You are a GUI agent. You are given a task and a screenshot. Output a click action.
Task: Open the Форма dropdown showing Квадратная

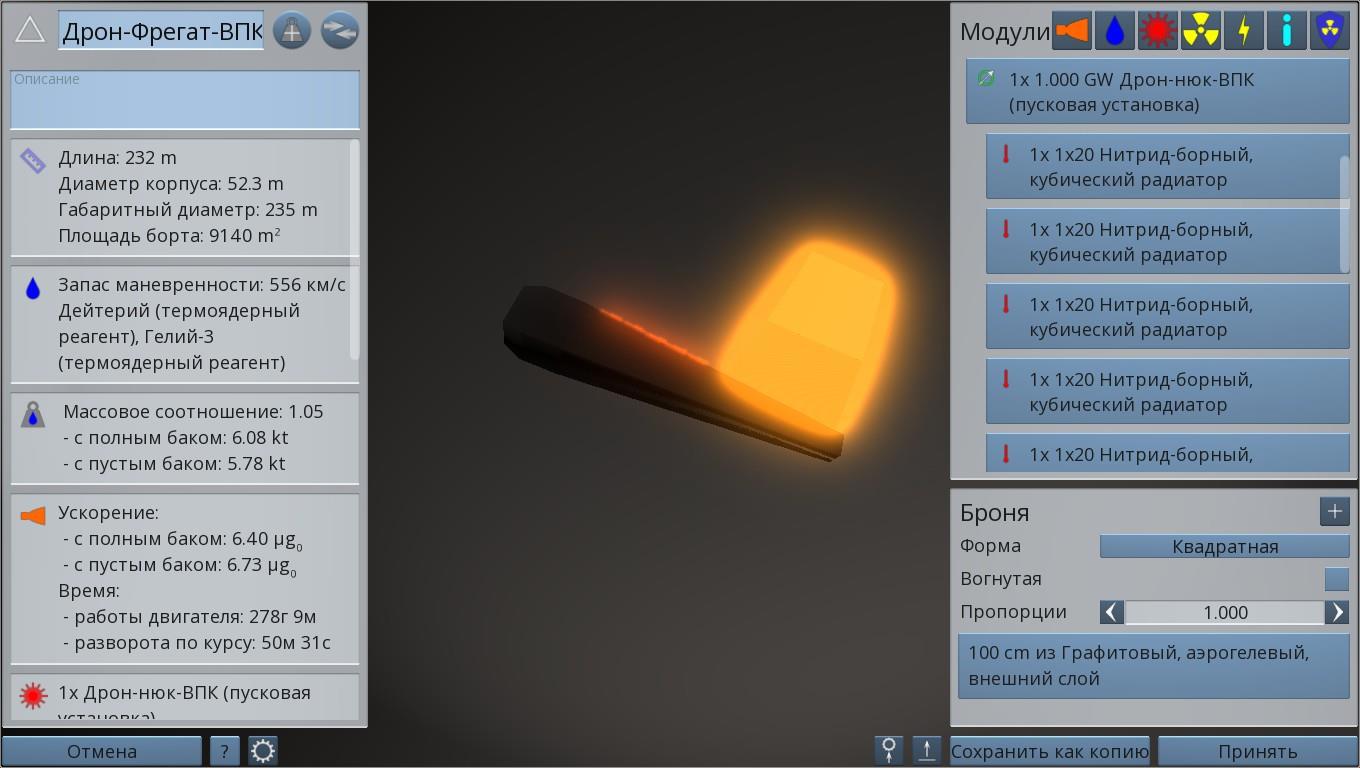1224,547
